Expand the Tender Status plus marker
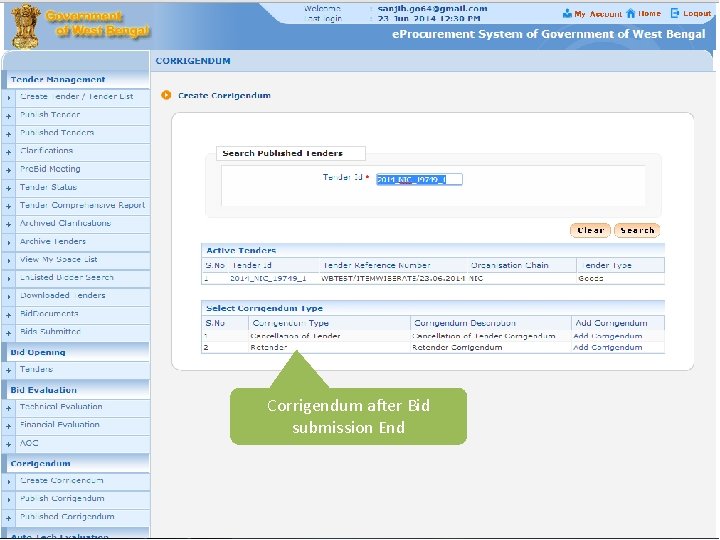 point(9,188)
